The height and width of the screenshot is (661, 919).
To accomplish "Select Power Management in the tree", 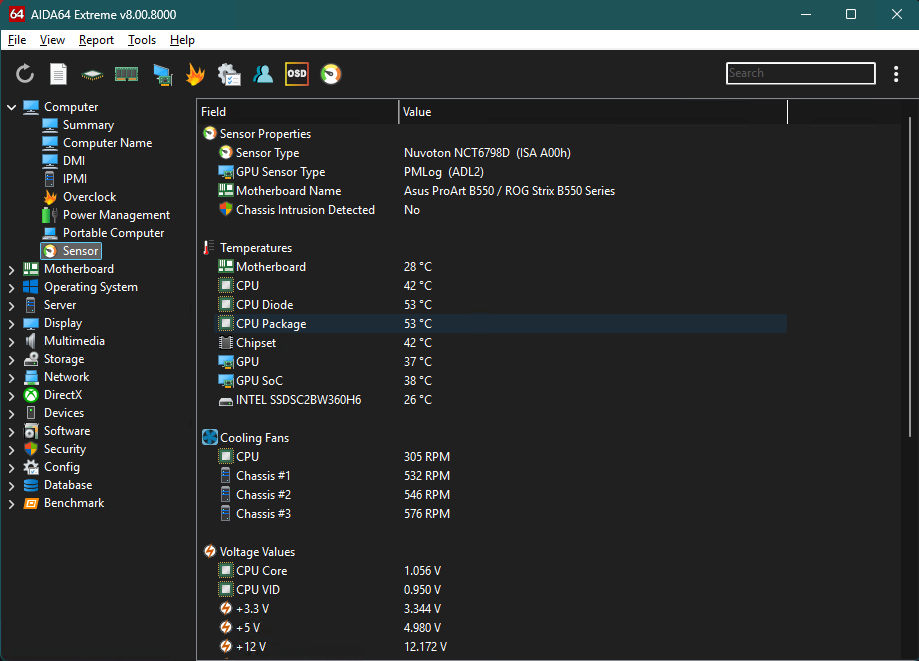I will (x=115, y=215).
